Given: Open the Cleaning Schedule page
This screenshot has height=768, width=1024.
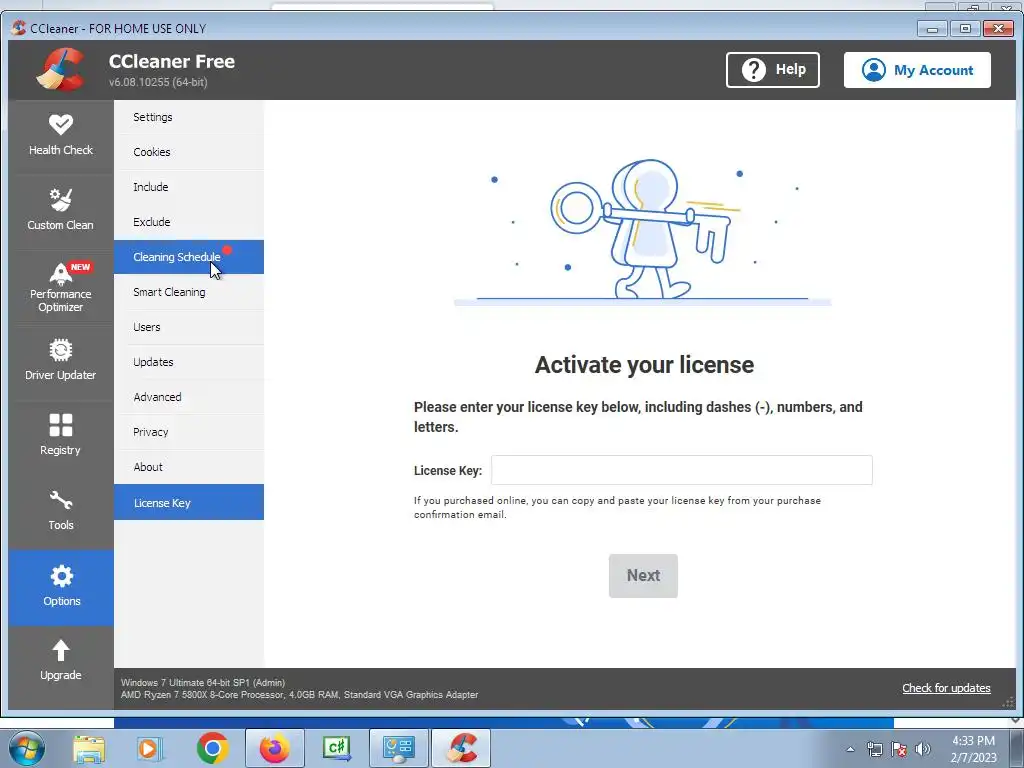Looking at the screenshot, I should [189, 257].
